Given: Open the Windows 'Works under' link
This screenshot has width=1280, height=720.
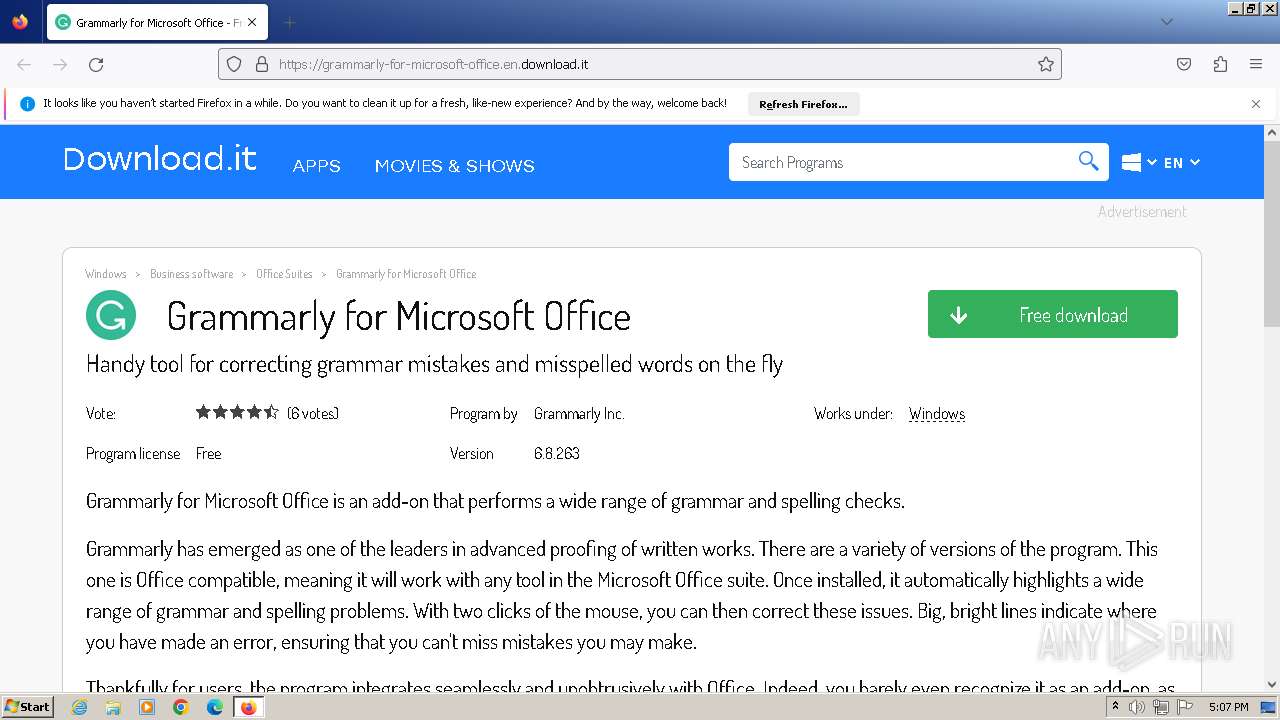Looking at the screenshot, I should (x=937, y=414).
